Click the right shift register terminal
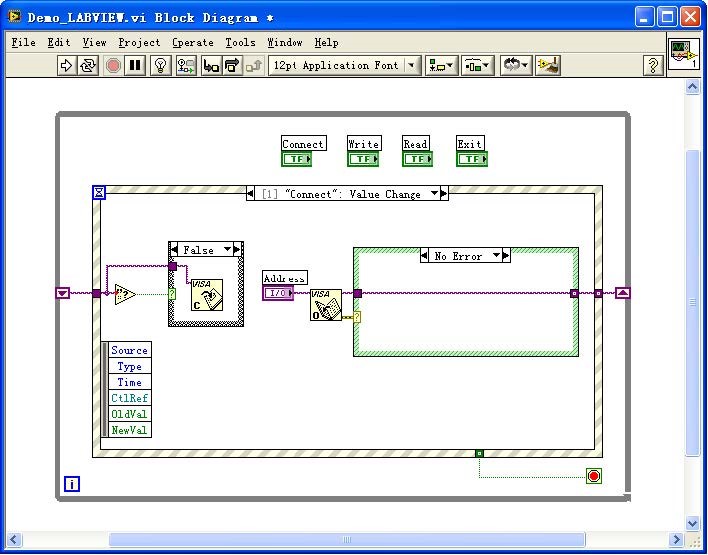 623,293
